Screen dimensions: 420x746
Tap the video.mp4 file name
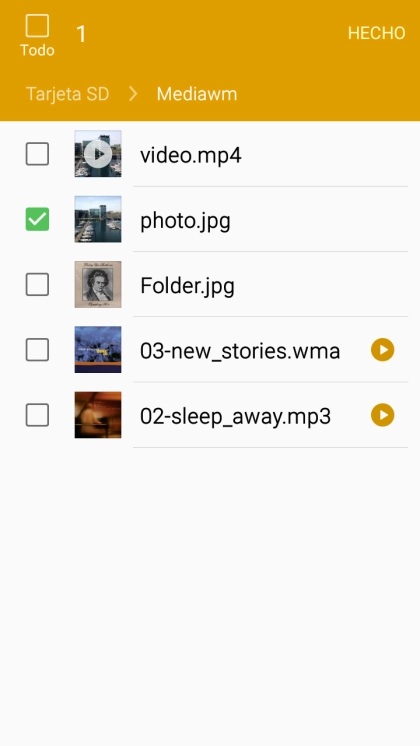coord(191,155)
